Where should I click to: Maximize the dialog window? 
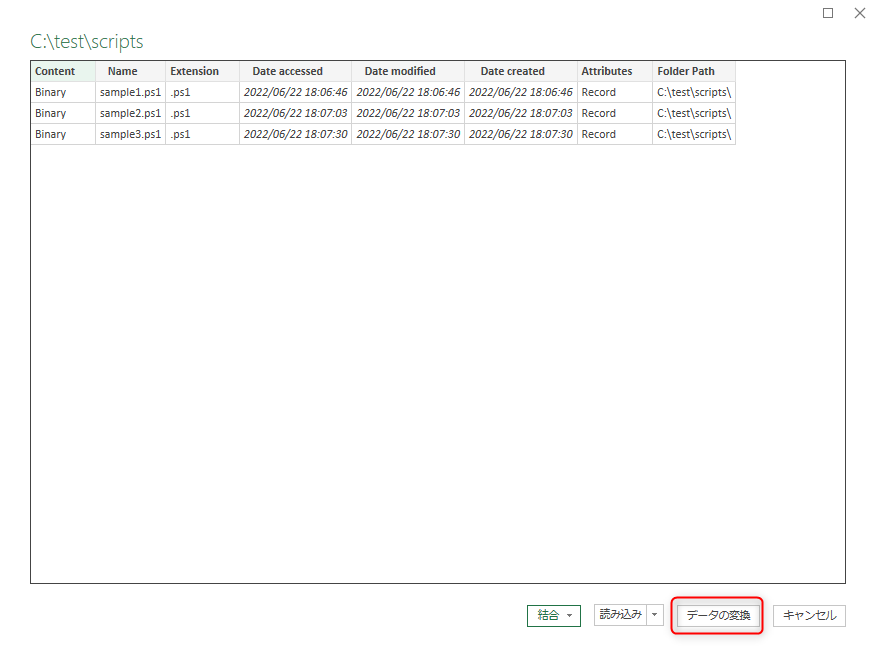coord(828,13)
